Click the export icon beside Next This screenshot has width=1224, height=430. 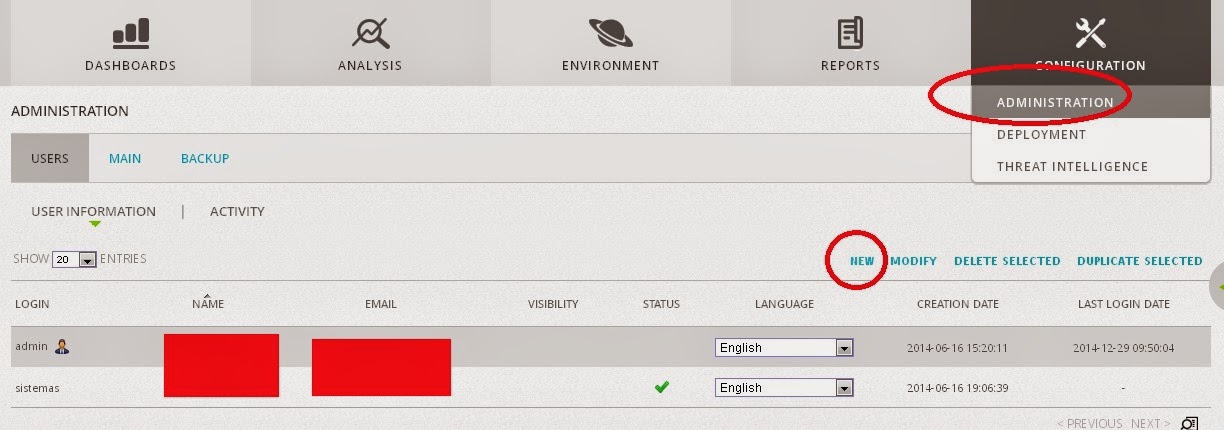[x=1189, y=423]
